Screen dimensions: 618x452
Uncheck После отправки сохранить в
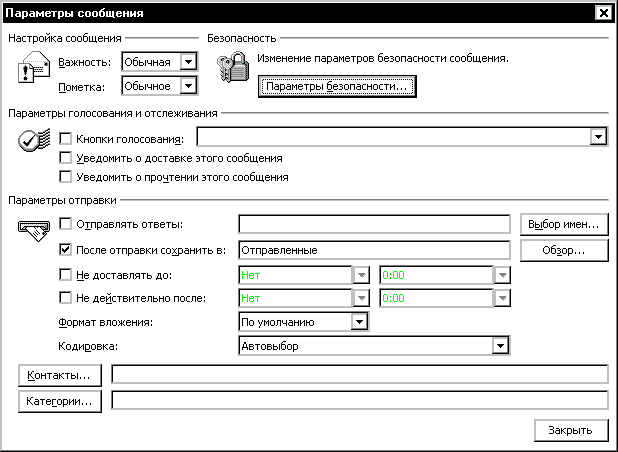65,250
